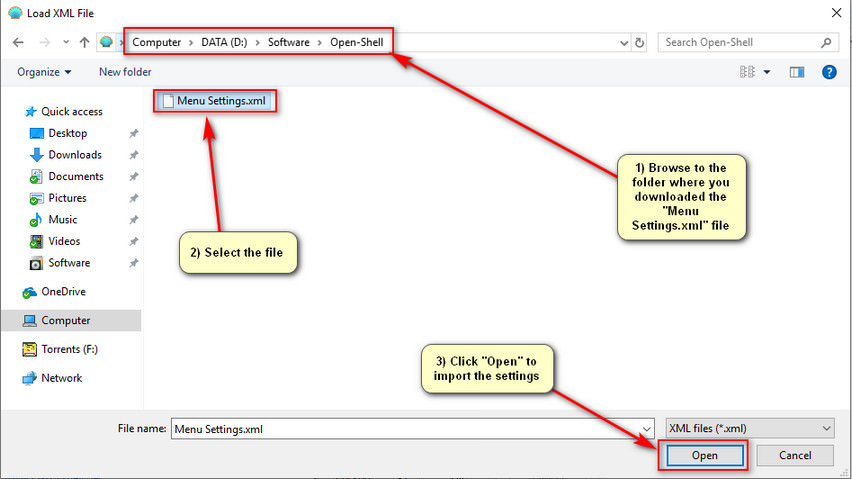This screenshot has height=479, width=852.
Task: Click the search magnifier icon
Action: tap(826, 42)
